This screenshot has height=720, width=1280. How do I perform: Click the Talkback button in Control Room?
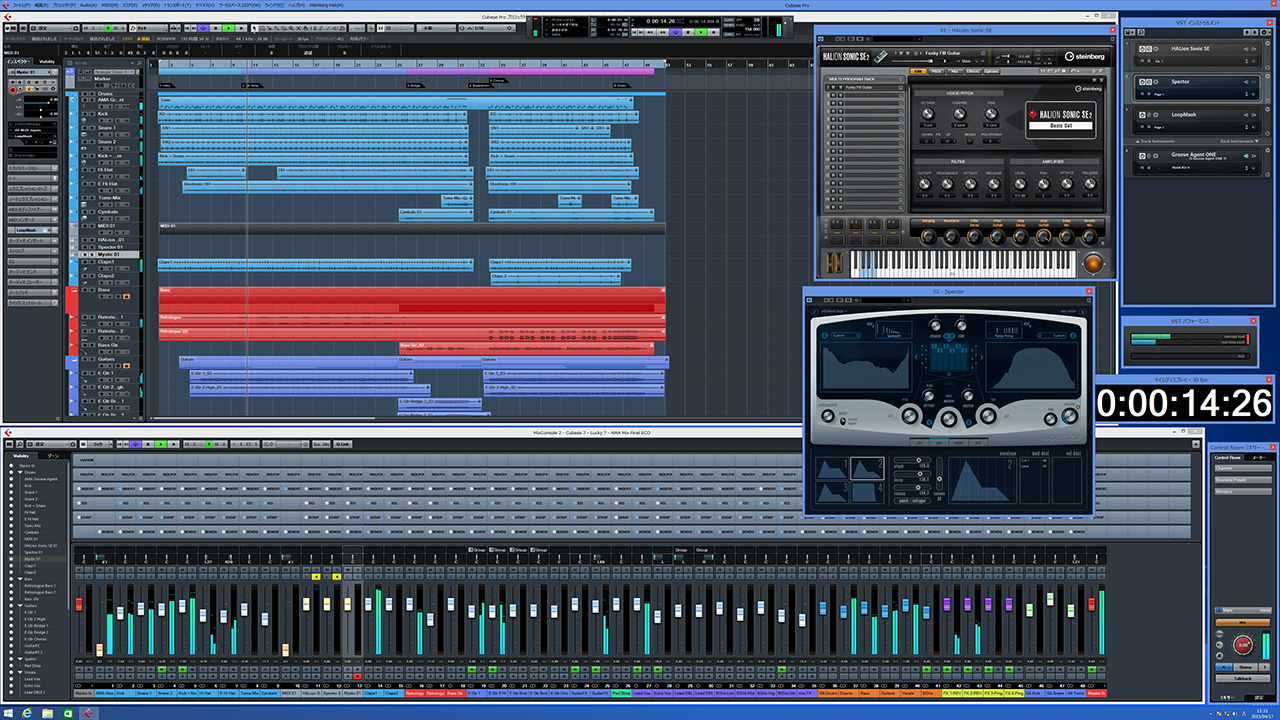[x=1241, y=678]
